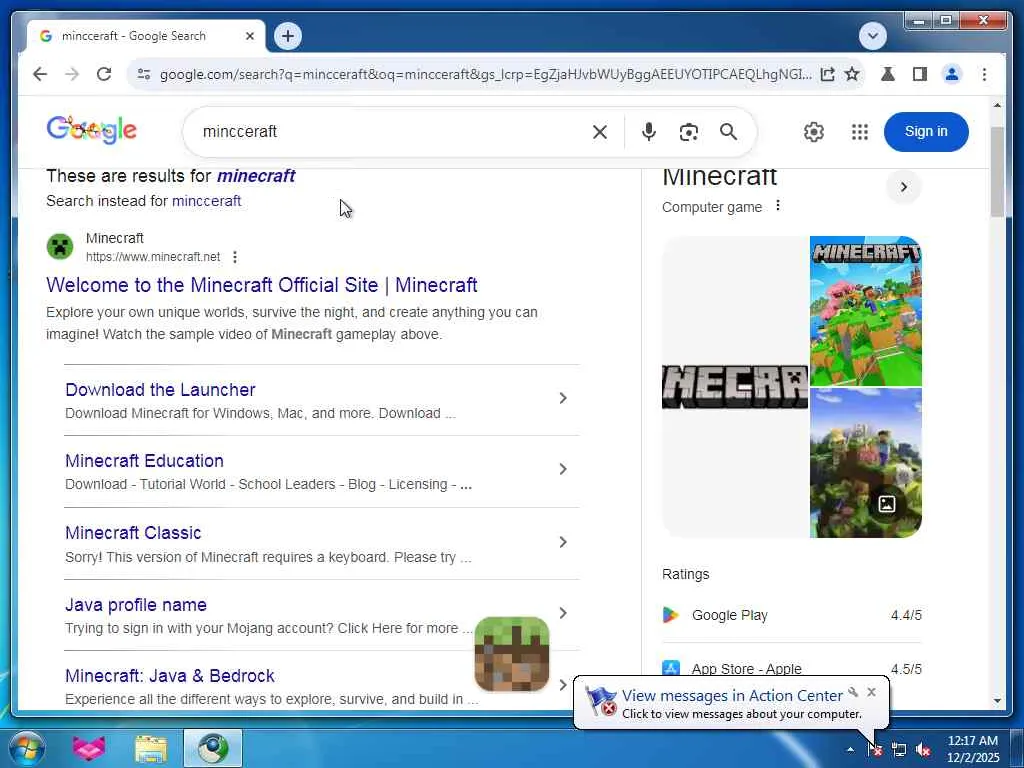Expand the Minecraft Classic chevron
The height and width of the screenshot is (768, 1024).
(x=562, y=542)
